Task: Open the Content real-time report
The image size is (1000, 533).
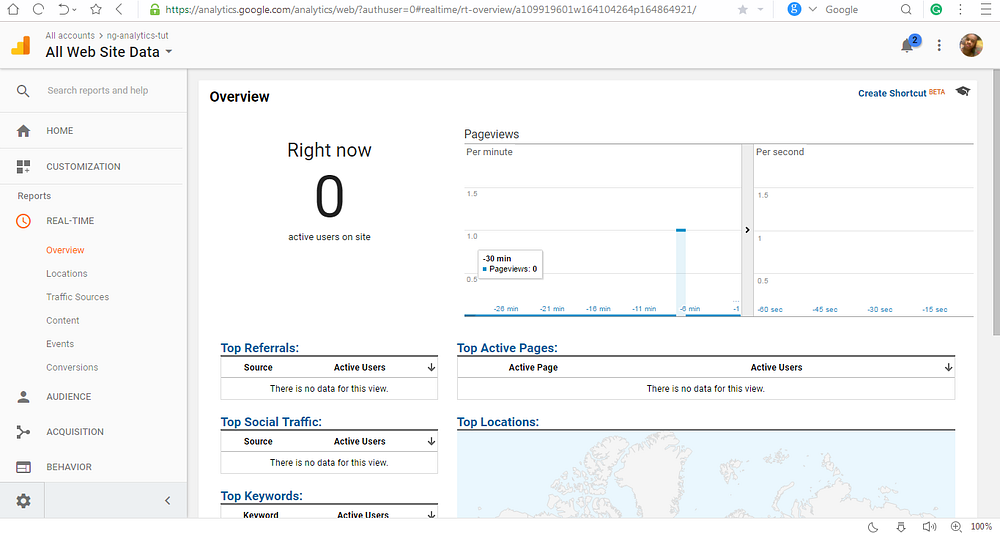Action: point(62,321)
